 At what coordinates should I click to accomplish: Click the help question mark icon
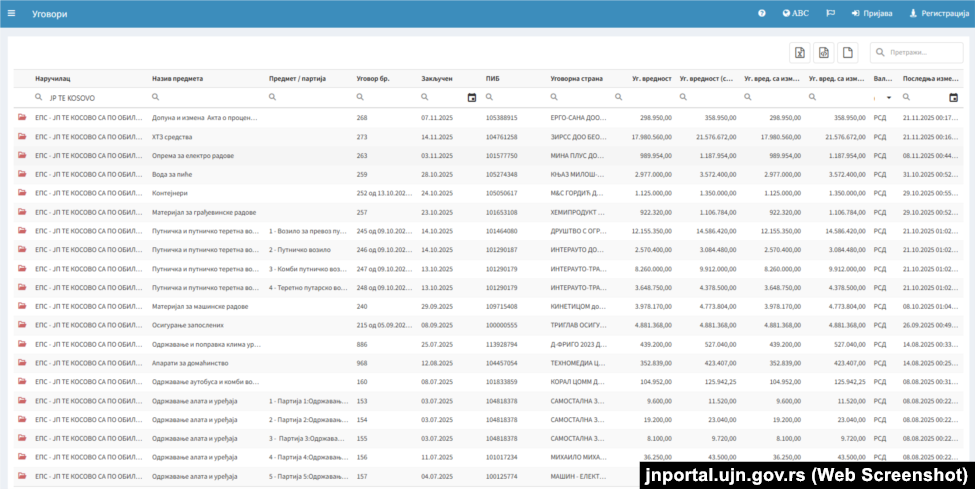point(762,13)
